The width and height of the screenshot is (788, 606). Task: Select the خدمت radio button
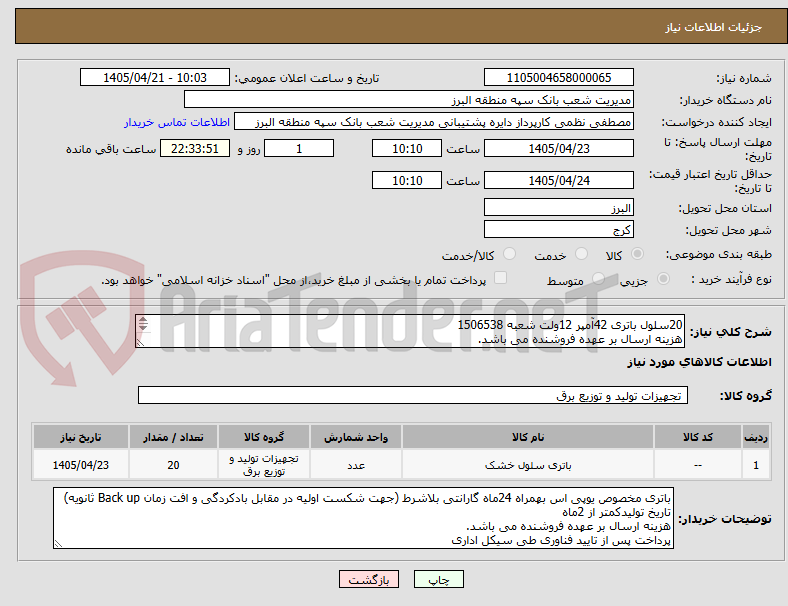[581, 254]
